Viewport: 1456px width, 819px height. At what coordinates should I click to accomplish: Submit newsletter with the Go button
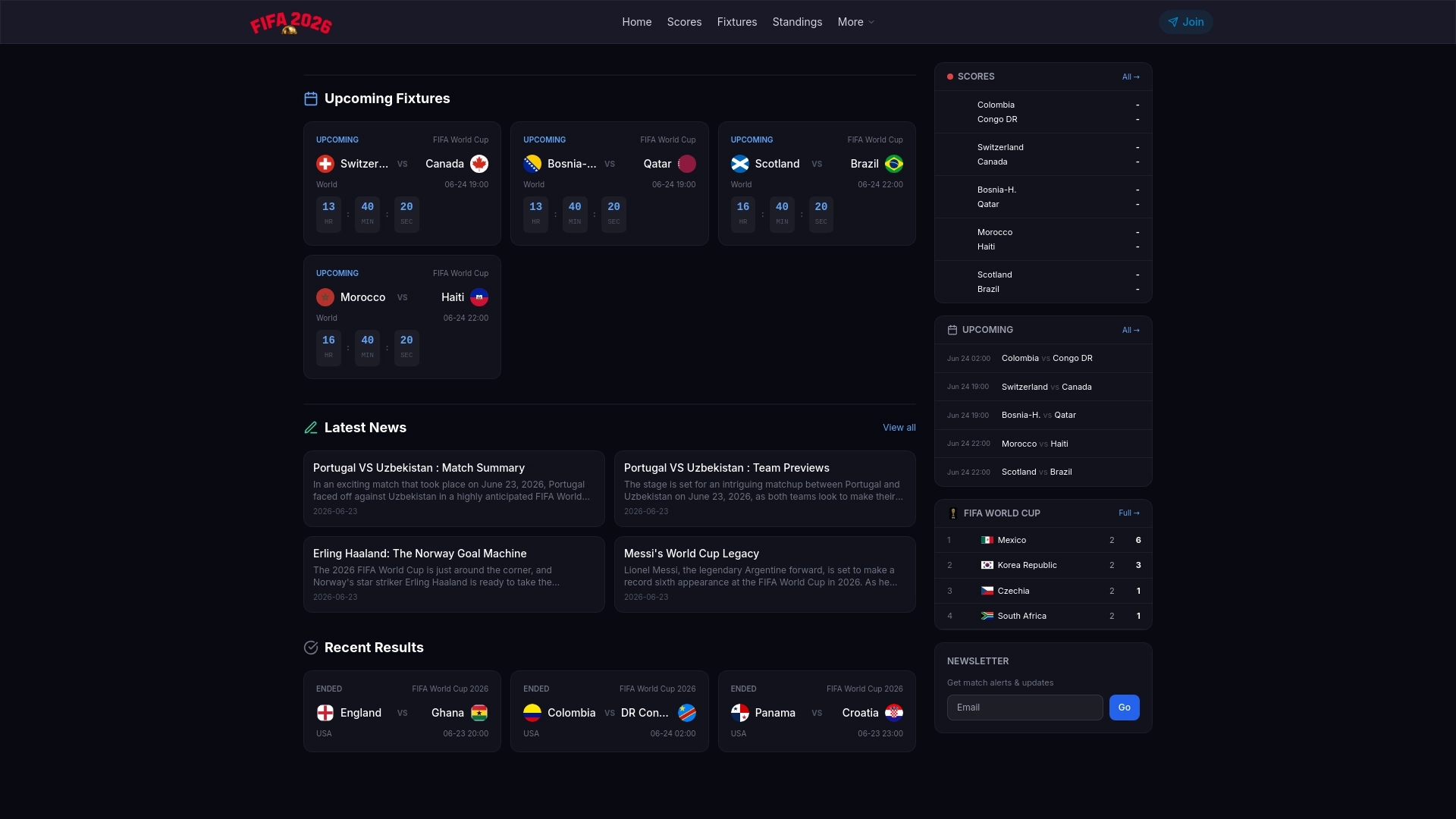click(x=1124, y=708)
